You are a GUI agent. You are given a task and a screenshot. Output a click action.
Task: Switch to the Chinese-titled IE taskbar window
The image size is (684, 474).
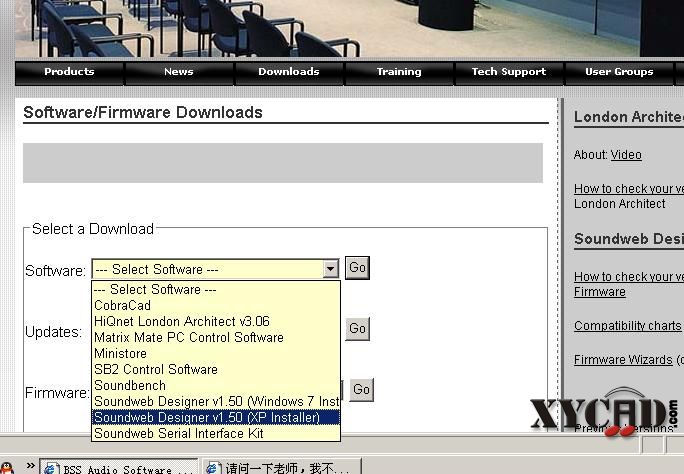282,467
